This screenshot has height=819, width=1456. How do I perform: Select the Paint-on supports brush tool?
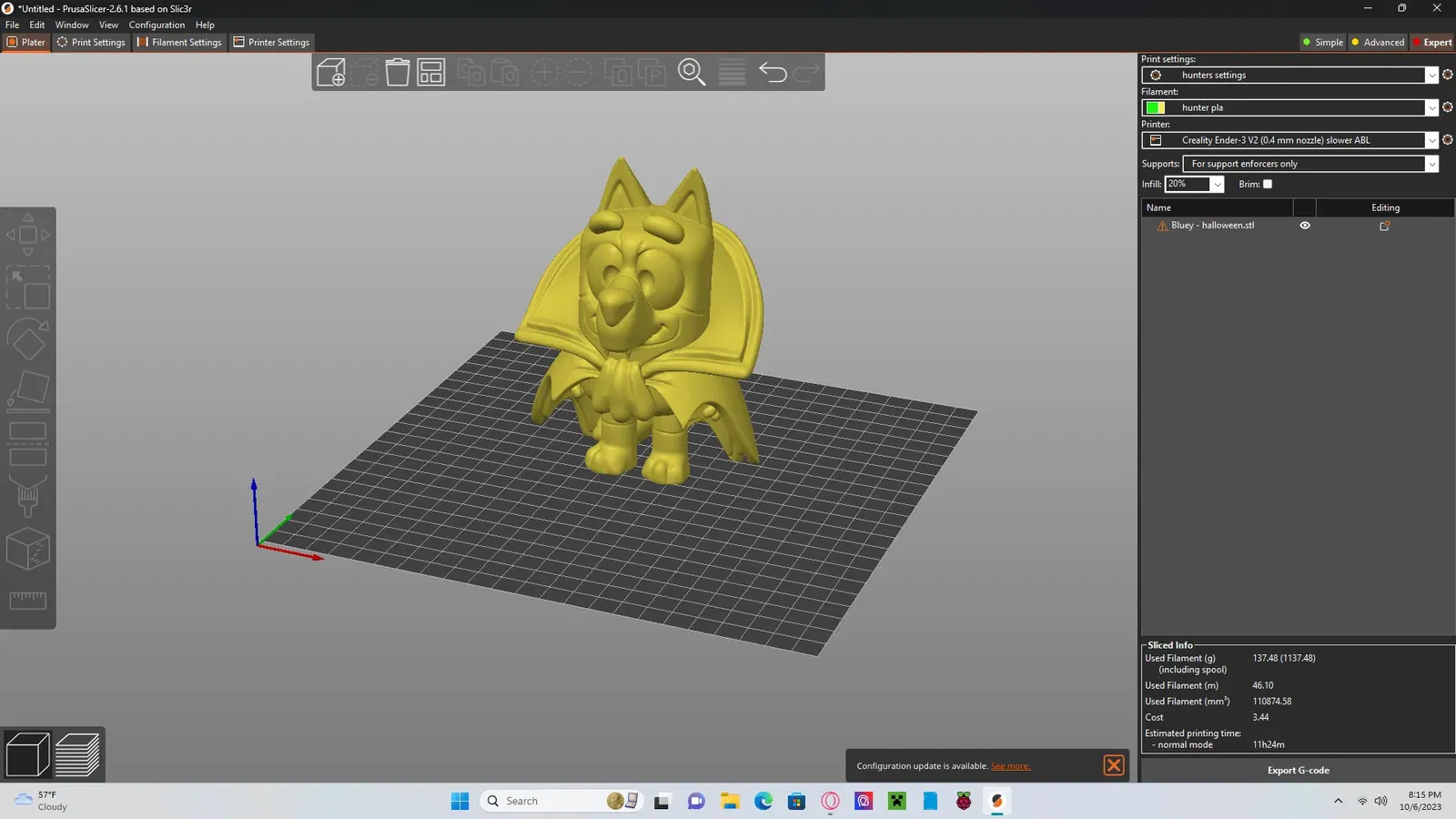(28, 496)
